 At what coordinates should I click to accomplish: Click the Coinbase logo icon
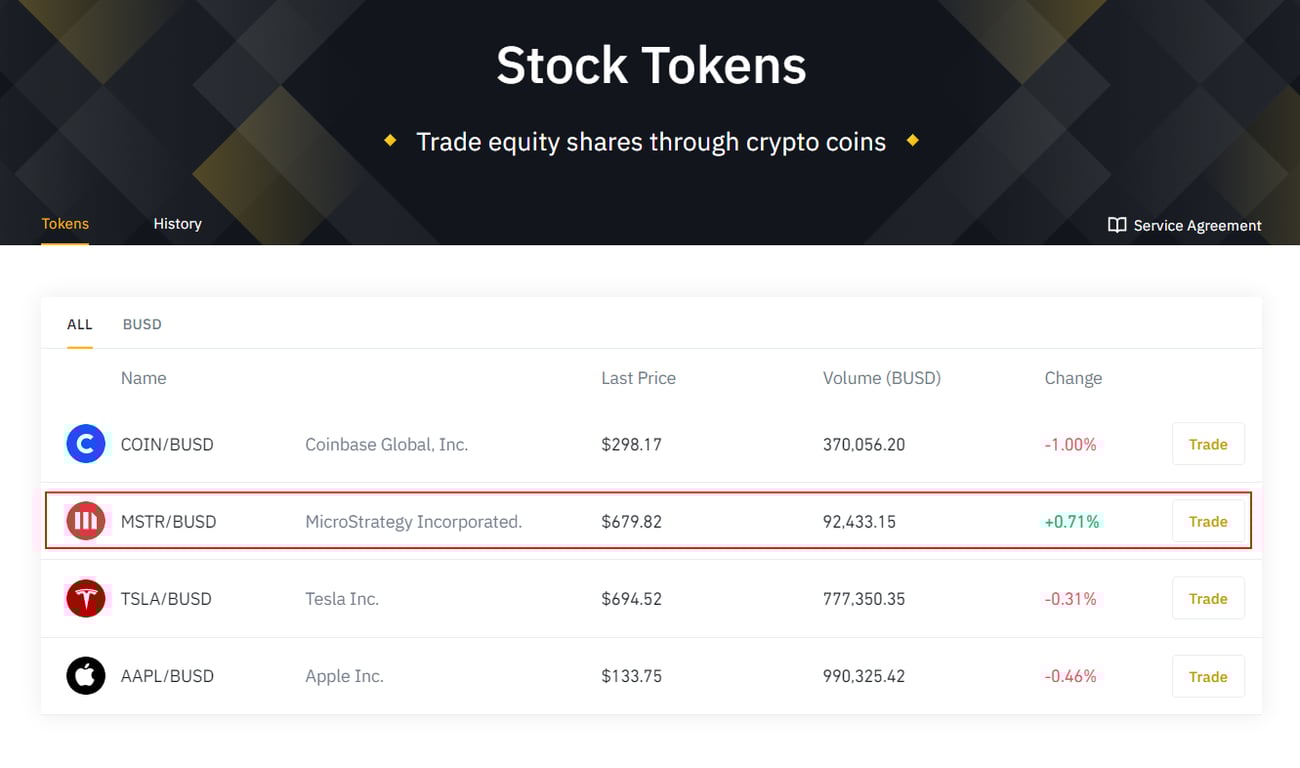86,444
